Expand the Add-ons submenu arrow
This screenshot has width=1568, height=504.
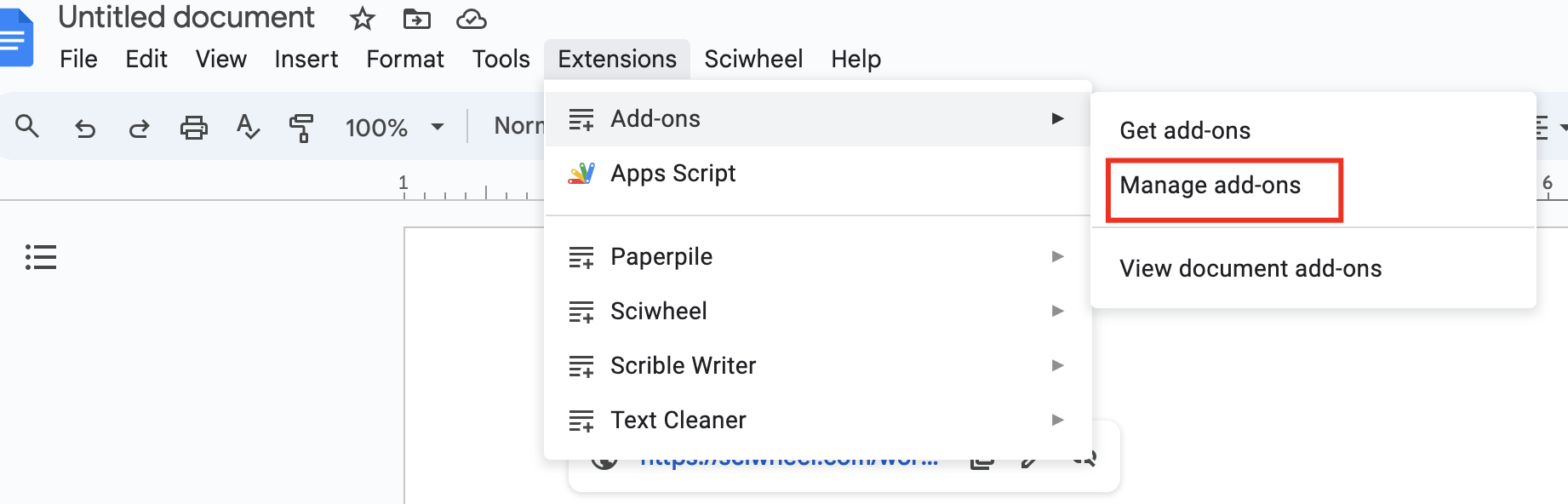tap(1057, 118)
